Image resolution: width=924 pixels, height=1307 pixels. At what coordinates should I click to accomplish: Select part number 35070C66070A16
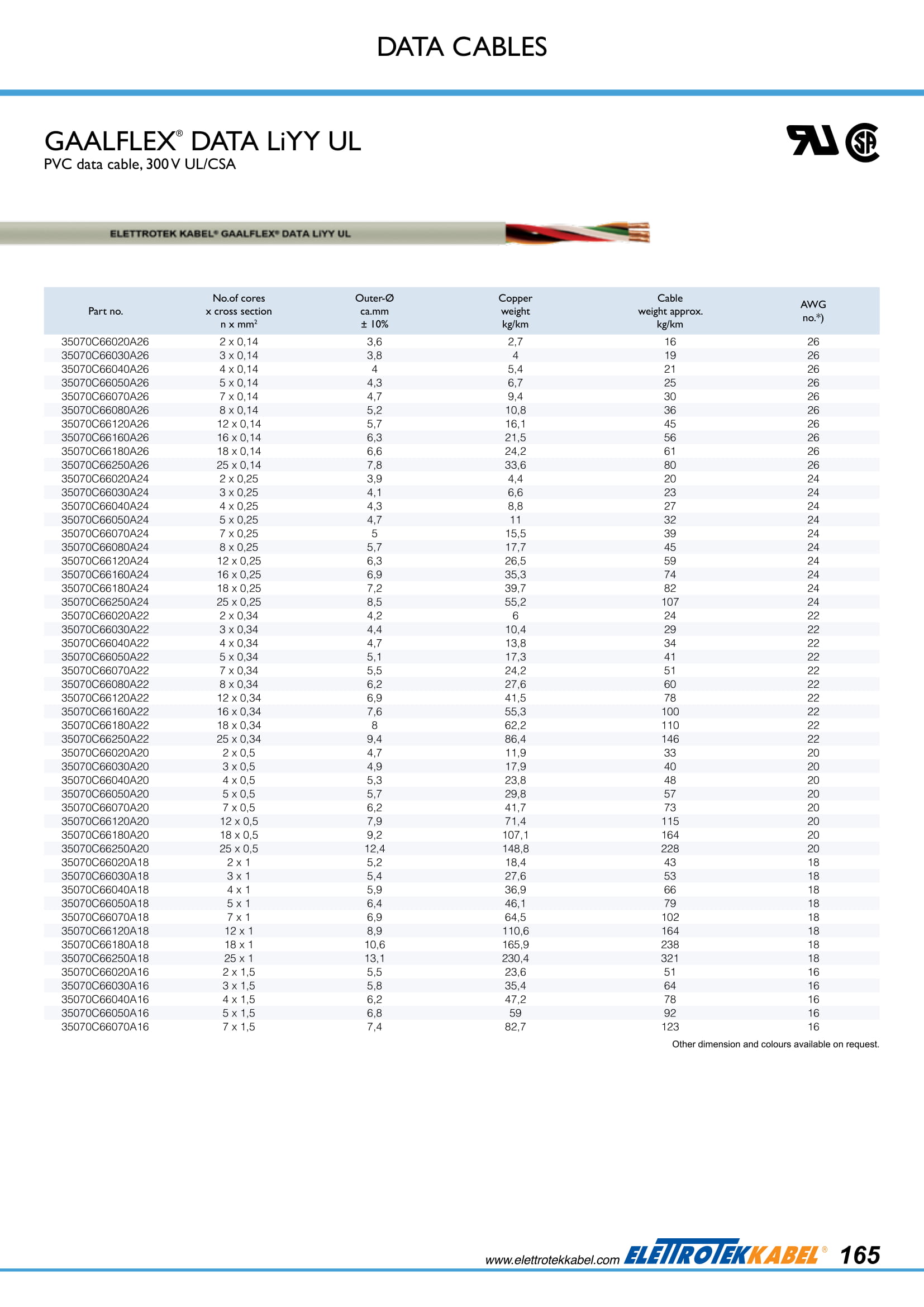[105, 1027]
